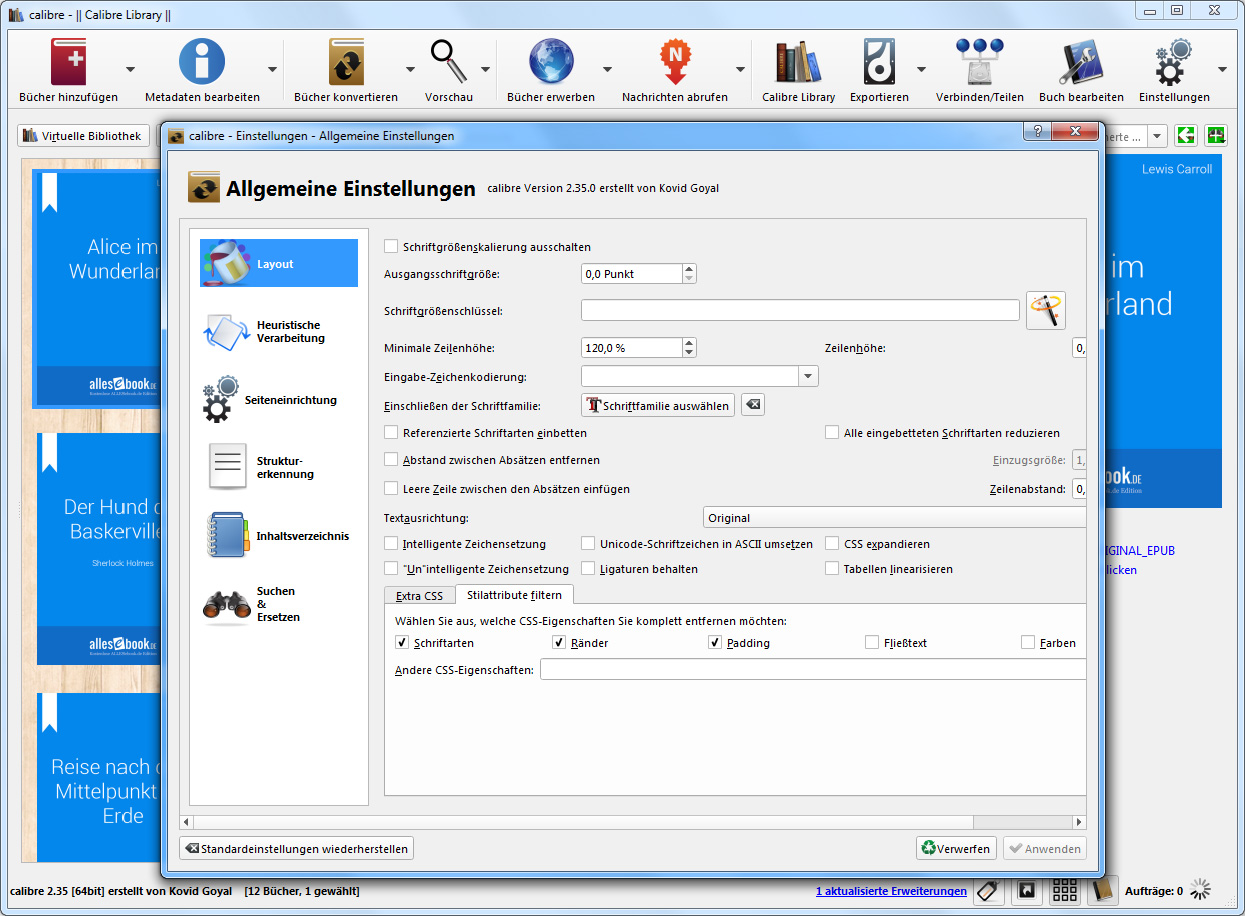This screenshot has height=916, width=1245.
Task: Enable Schriftgrößenskalierung ausschalten
Action: click(391, 246)
